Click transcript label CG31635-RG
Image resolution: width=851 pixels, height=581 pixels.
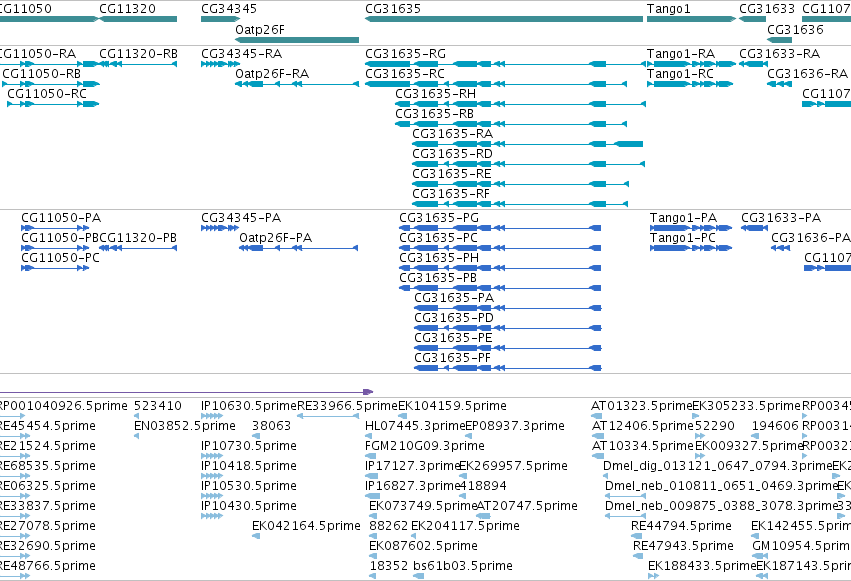click(x=405, y=54)
